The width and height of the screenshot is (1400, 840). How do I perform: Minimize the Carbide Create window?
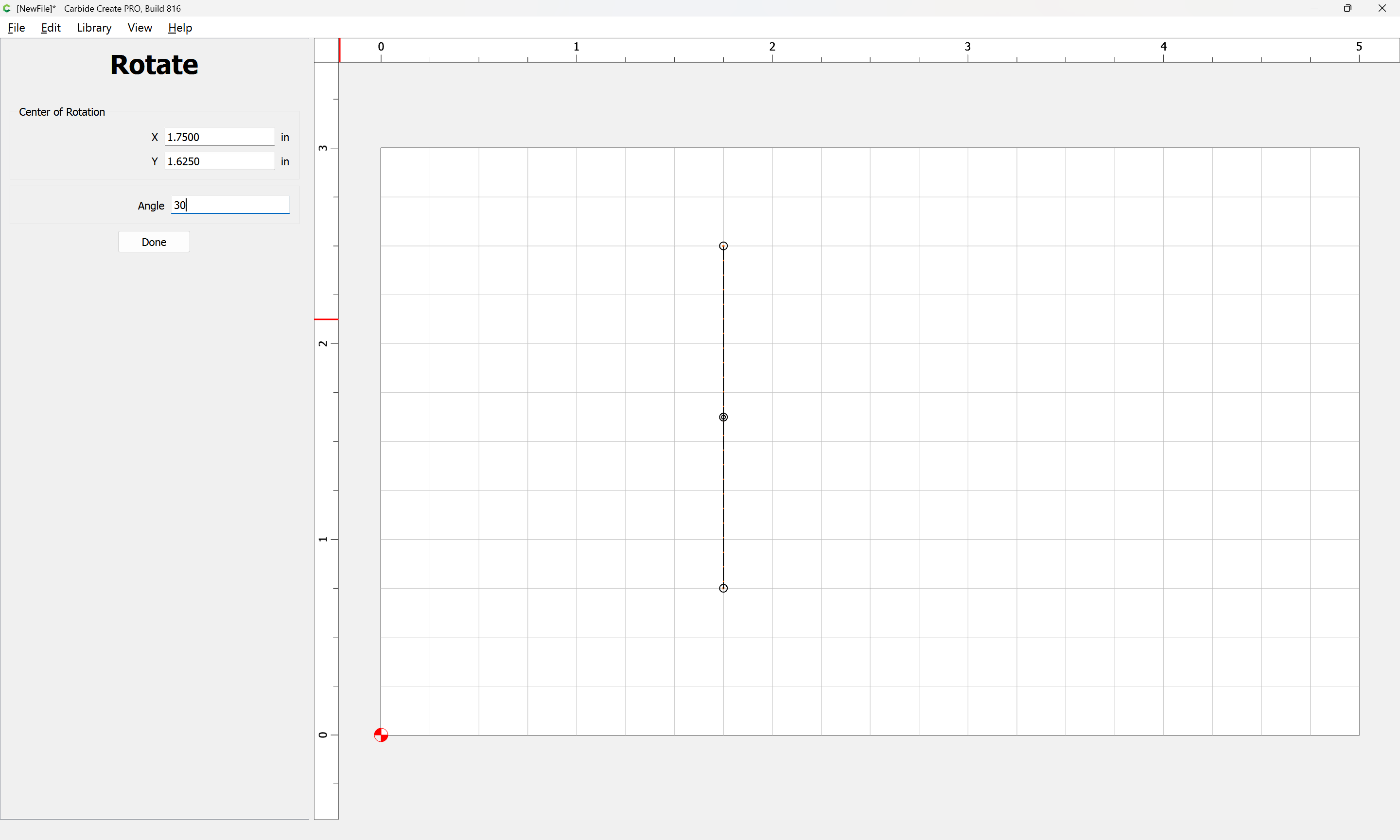pos(1314,8)
